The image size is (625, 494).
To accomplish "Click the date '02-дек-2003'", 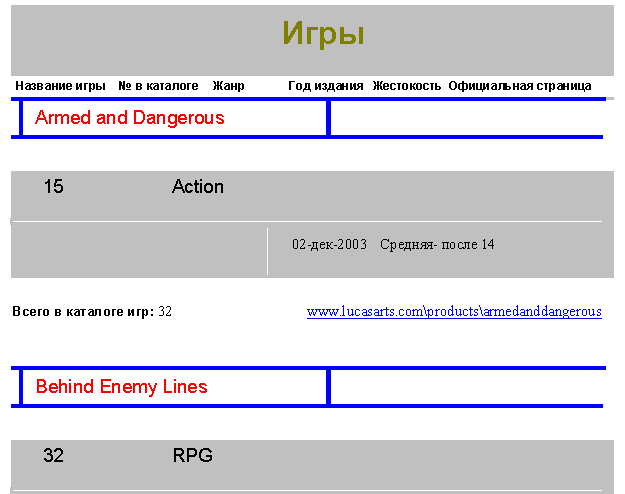I will point(329,244).
